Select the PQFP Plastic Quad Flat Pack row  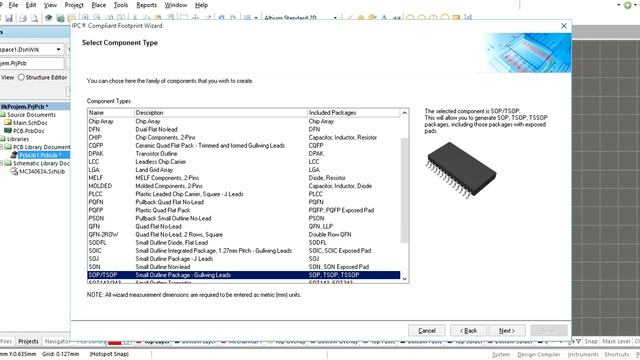tap(244, 210)
